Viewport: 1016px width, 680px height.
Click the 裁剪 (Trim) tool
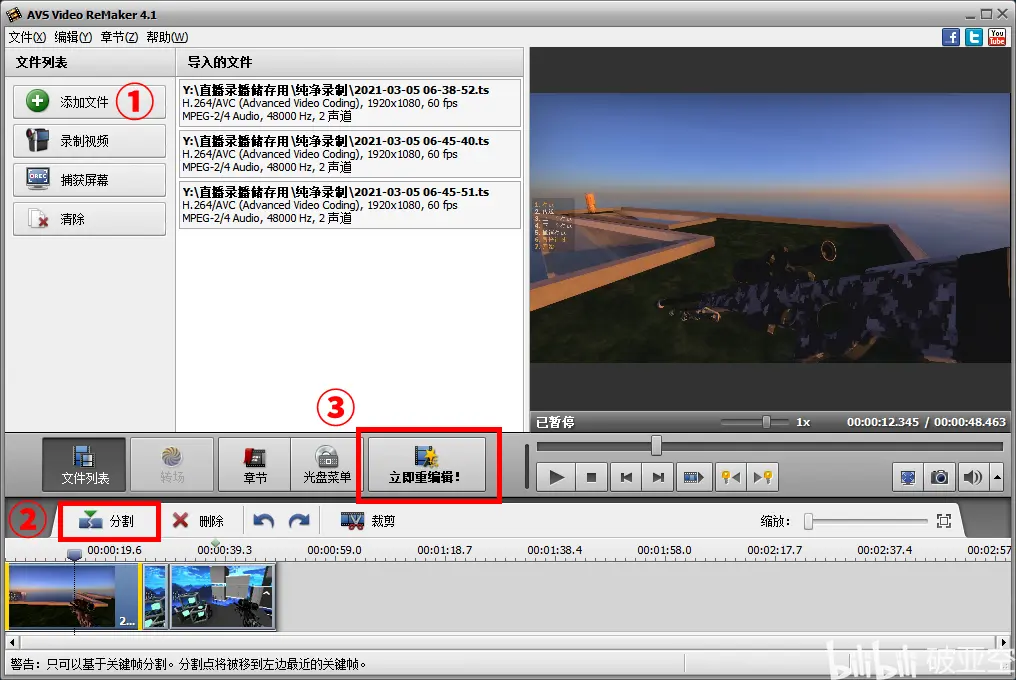(368, 521)
